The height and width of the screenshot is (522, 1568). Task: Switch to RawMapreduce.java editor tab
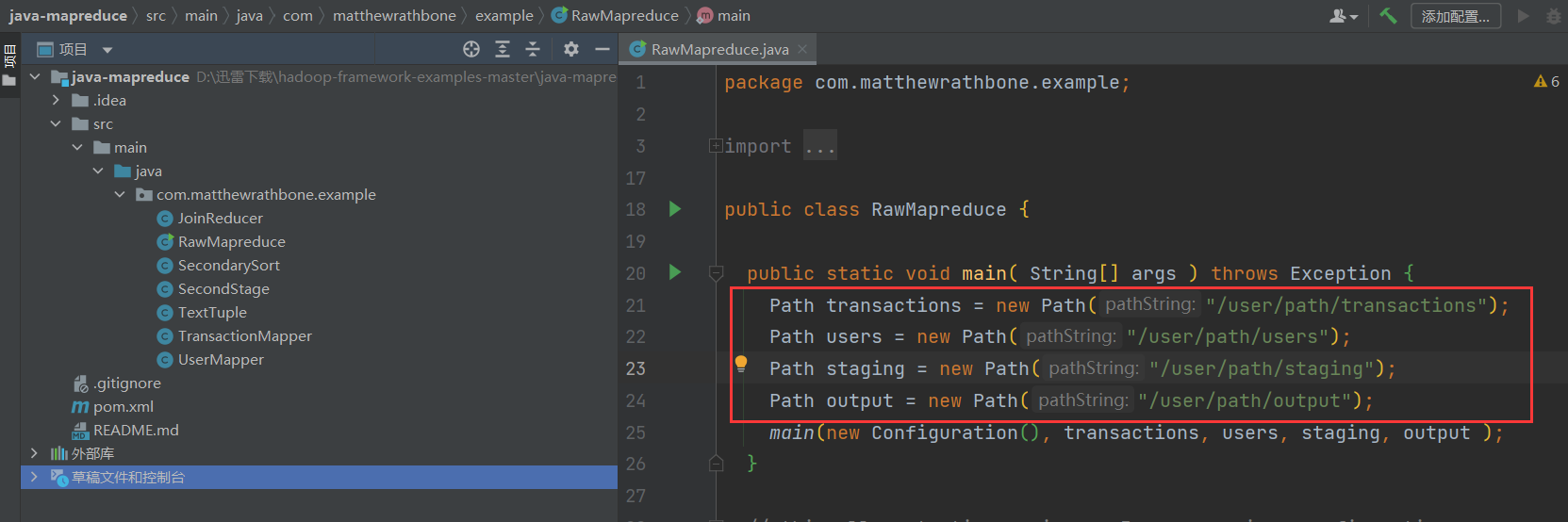(719, 49)
